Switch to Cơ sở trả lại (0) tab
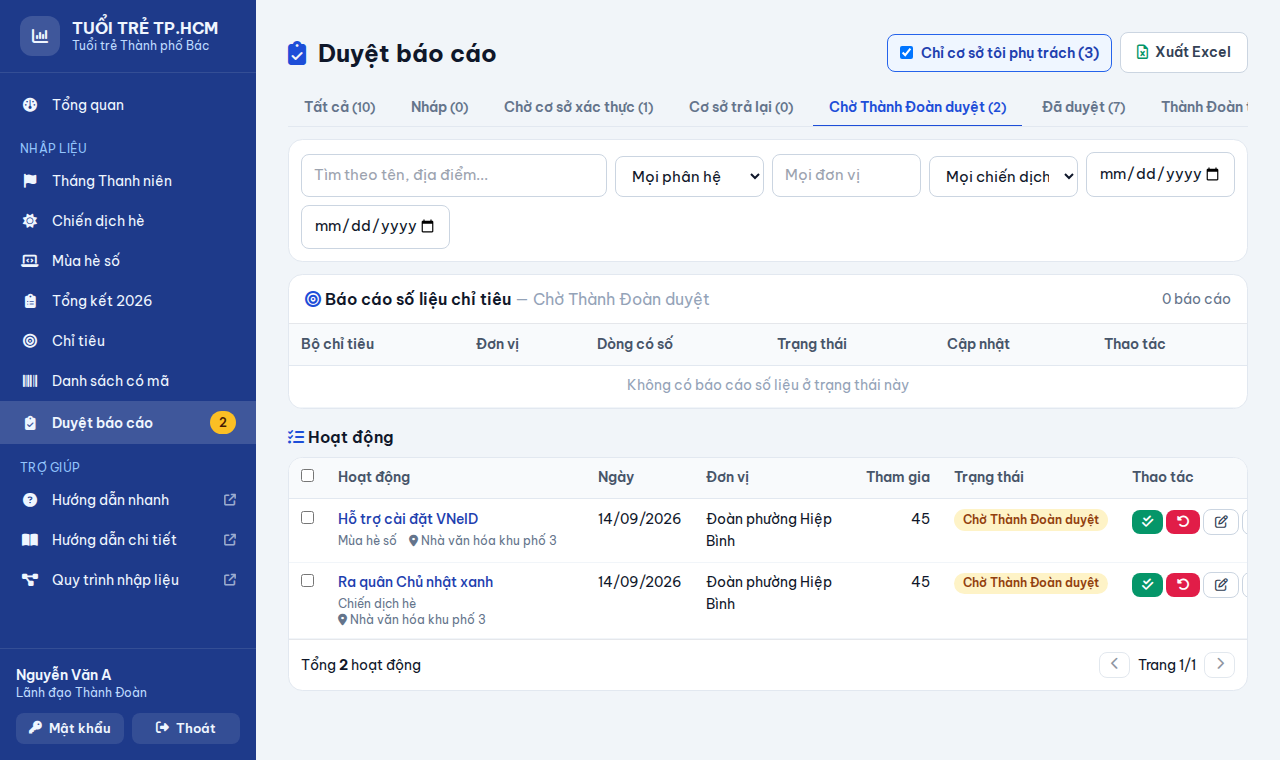 point(741,107)
